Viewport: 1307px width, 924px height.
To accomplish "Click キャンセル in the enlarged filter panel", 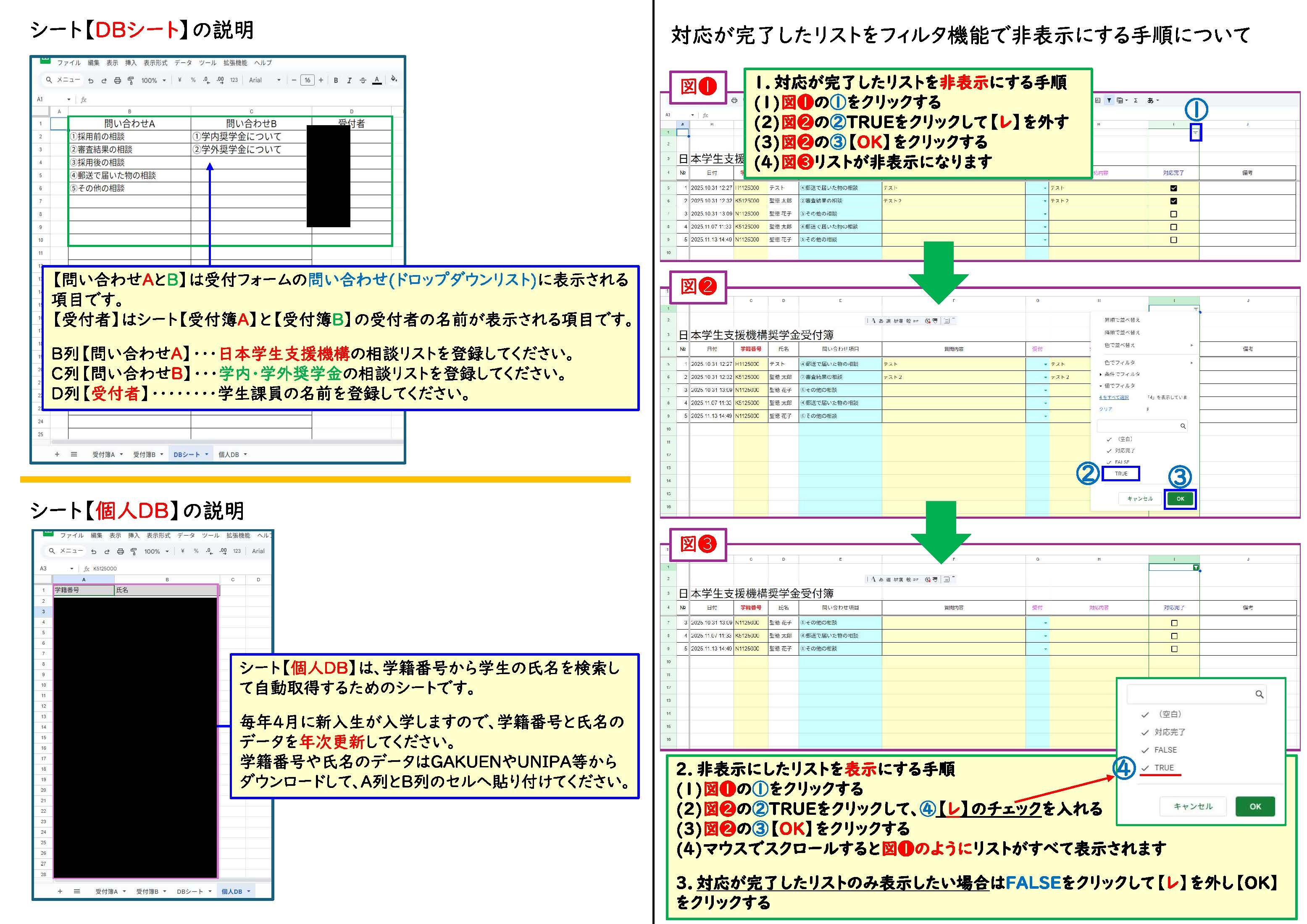I will pyautogui.click(x=1193, y=806).
